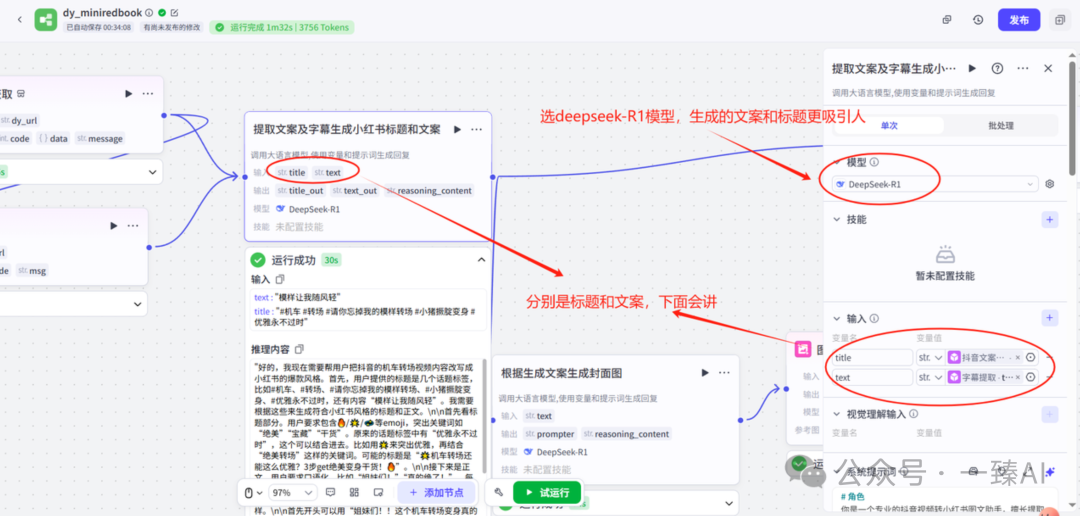Open the variable selector target for title
The image size is (1080, 516).
(x=1030, y=358)
